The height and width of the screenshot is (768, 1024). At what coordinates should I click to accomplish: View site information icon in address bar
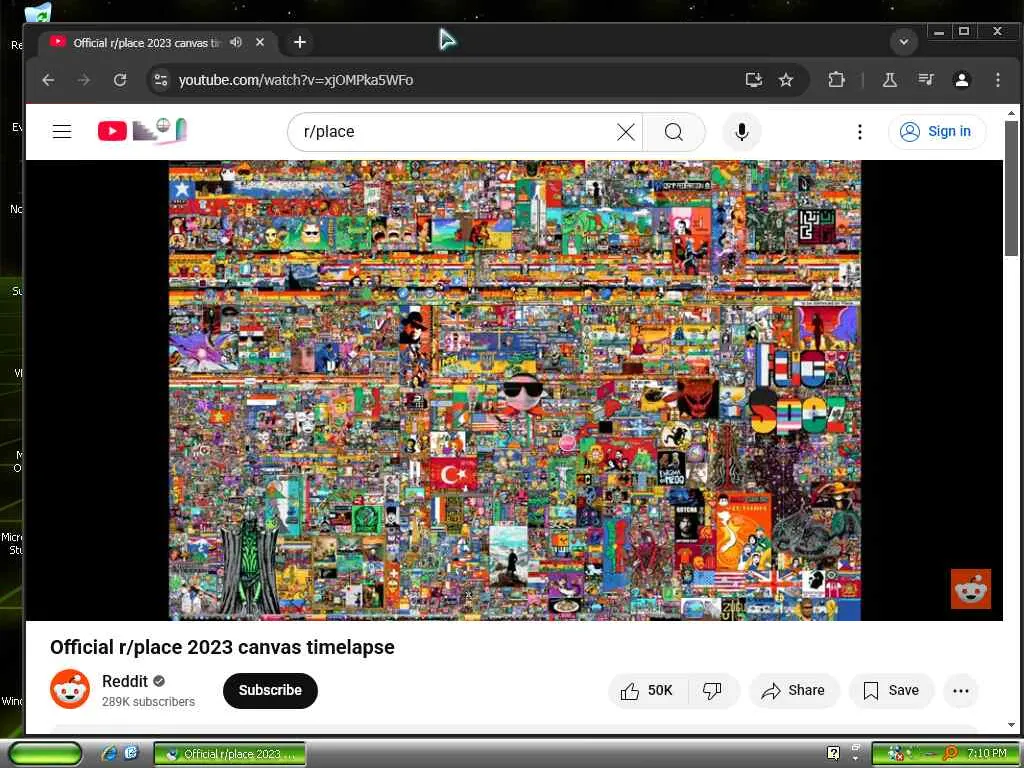click(161, 80)
